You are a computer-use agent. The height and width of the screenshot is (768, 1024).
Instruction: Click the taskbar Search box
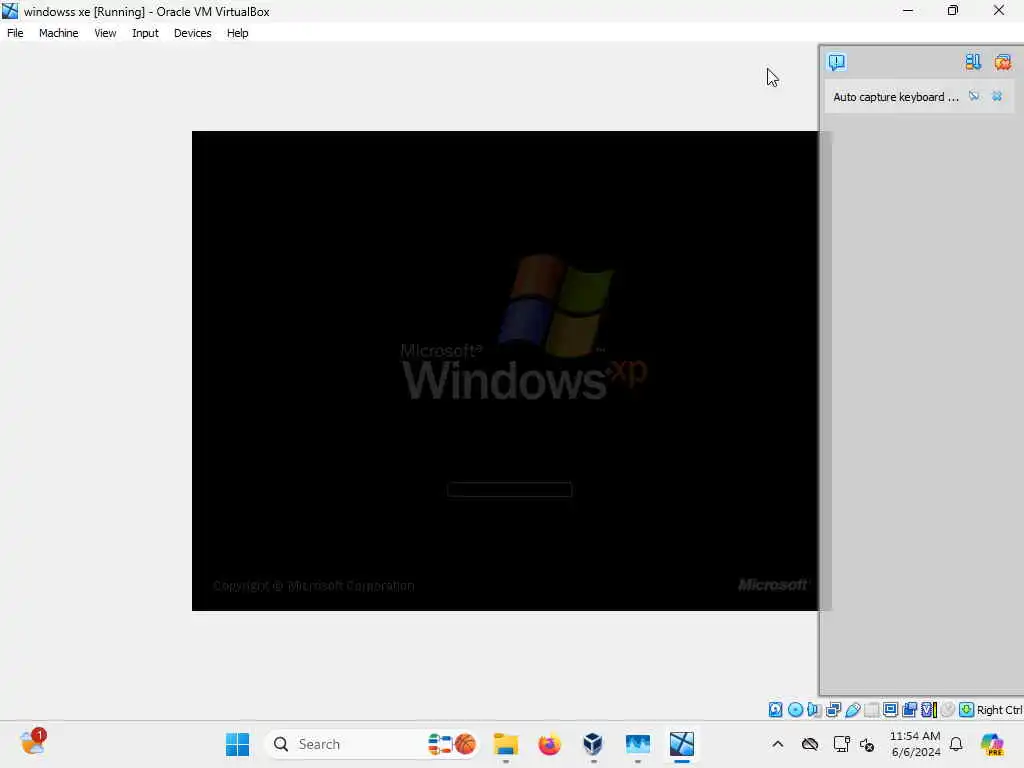(372, 744)
